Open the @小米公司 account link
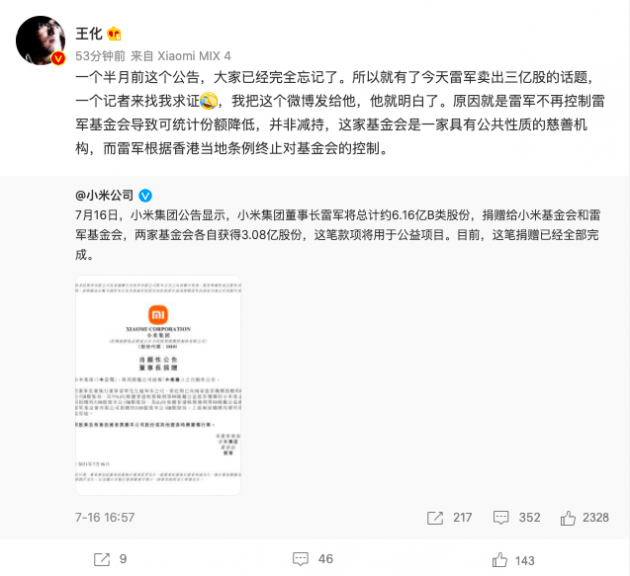This screenshot has height=576, width=630. tap(104, 196)
